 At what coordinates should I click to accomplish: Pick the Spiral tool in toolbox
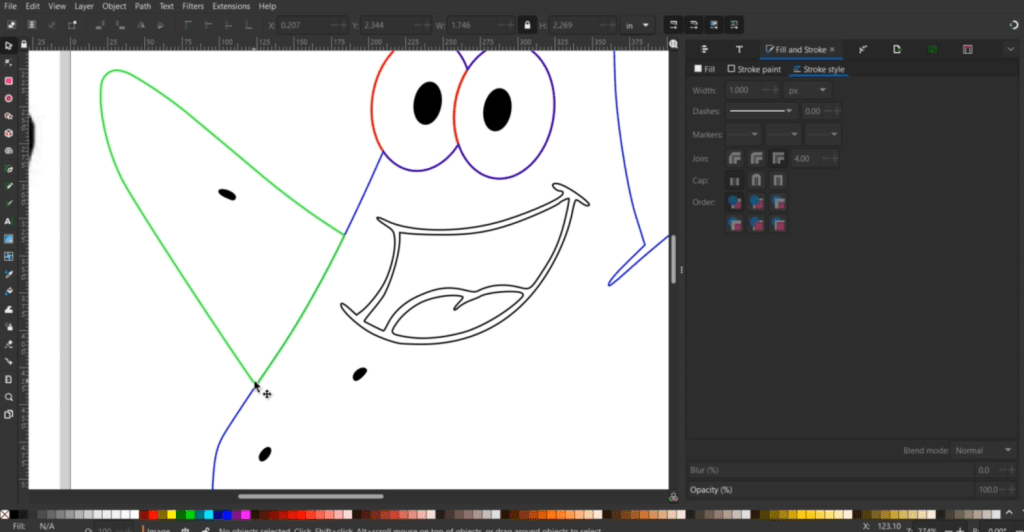pyautogui.click(x=8, y=151)
